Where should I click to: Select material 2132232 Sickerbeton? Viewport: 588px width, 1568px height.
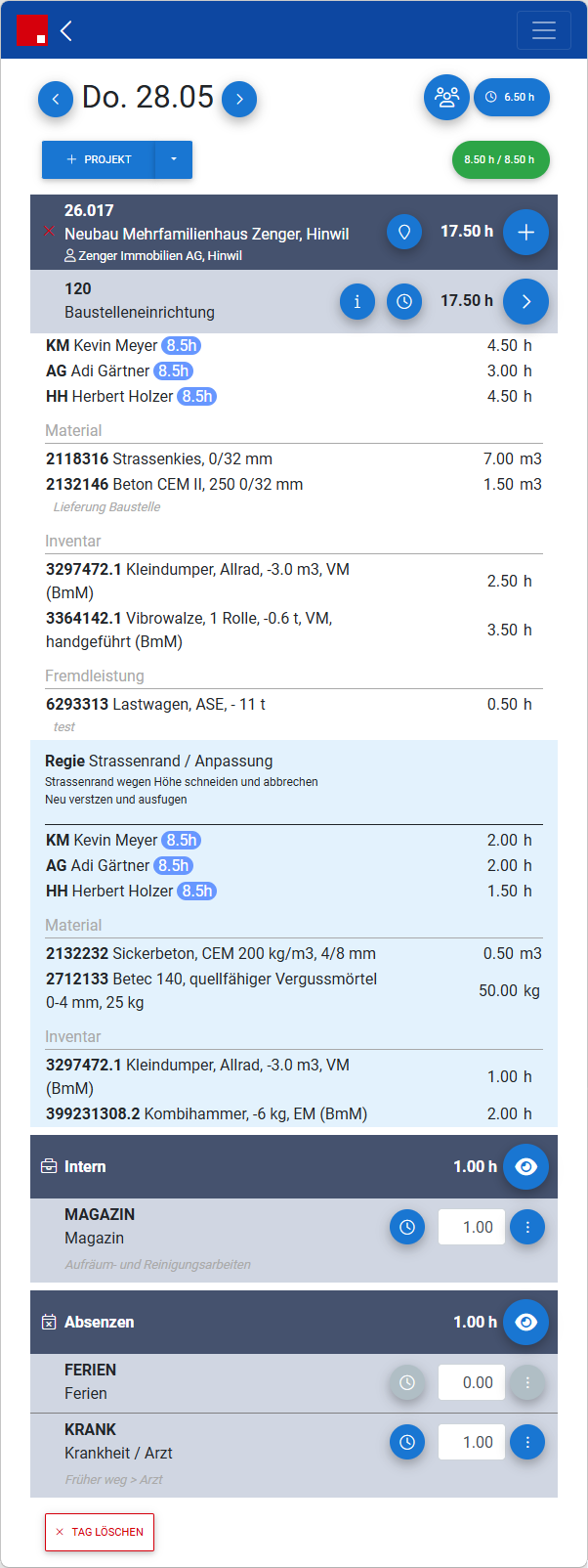(x=294, y=953)
